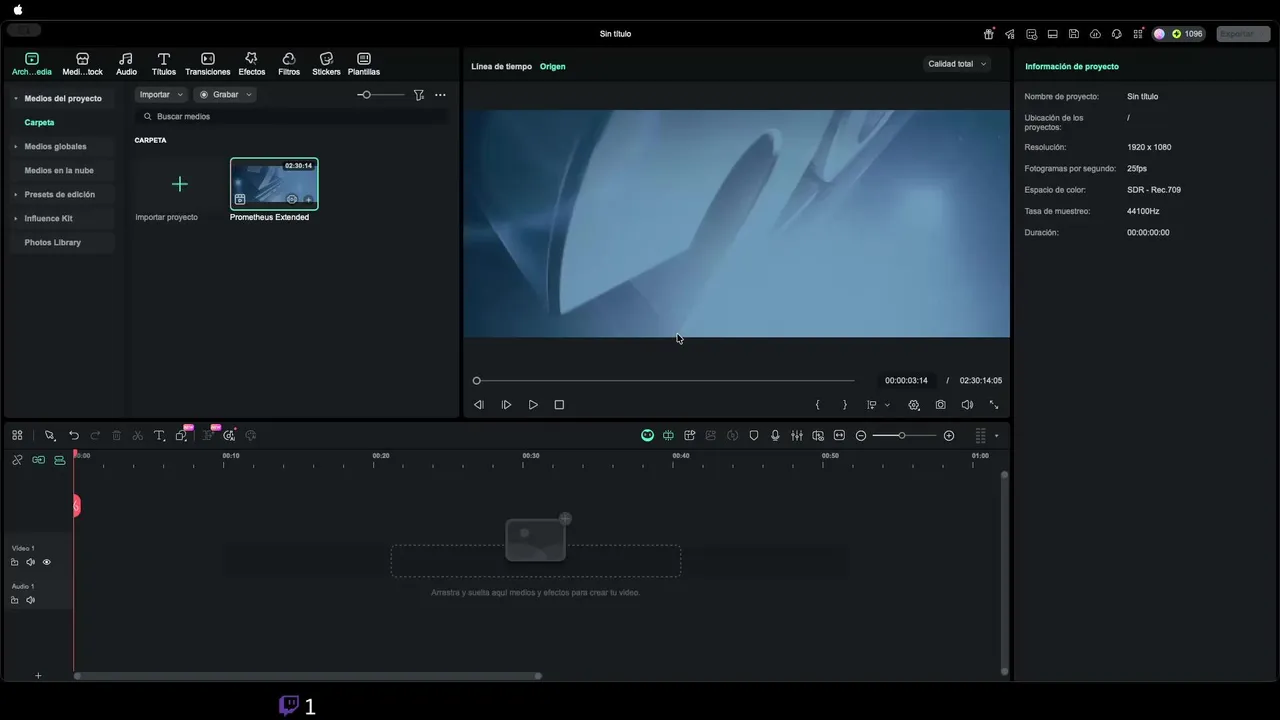The width and height of the screenshot is (1280, 720).
Task: Open the Calidad total quality dropdown
Action: click(x=957, y=64)
